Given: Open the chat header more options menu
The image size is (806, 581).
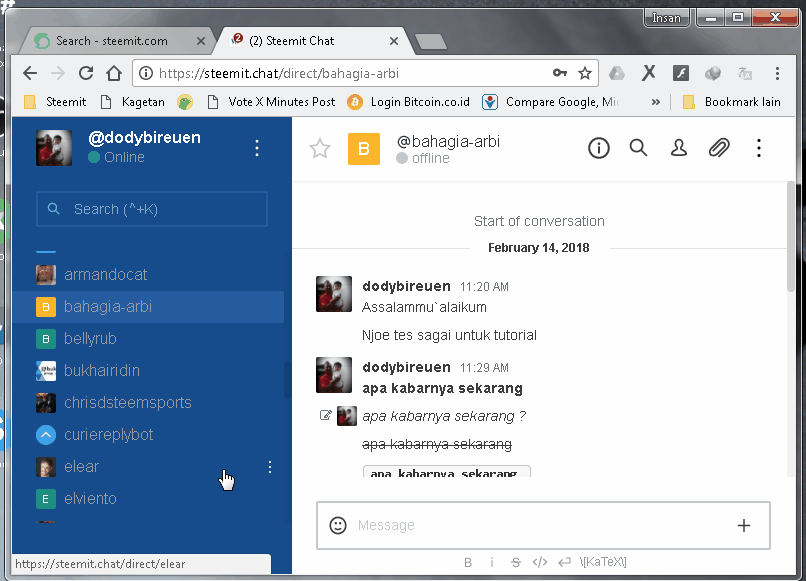Looking at the screenshot, I should (759, 148).
